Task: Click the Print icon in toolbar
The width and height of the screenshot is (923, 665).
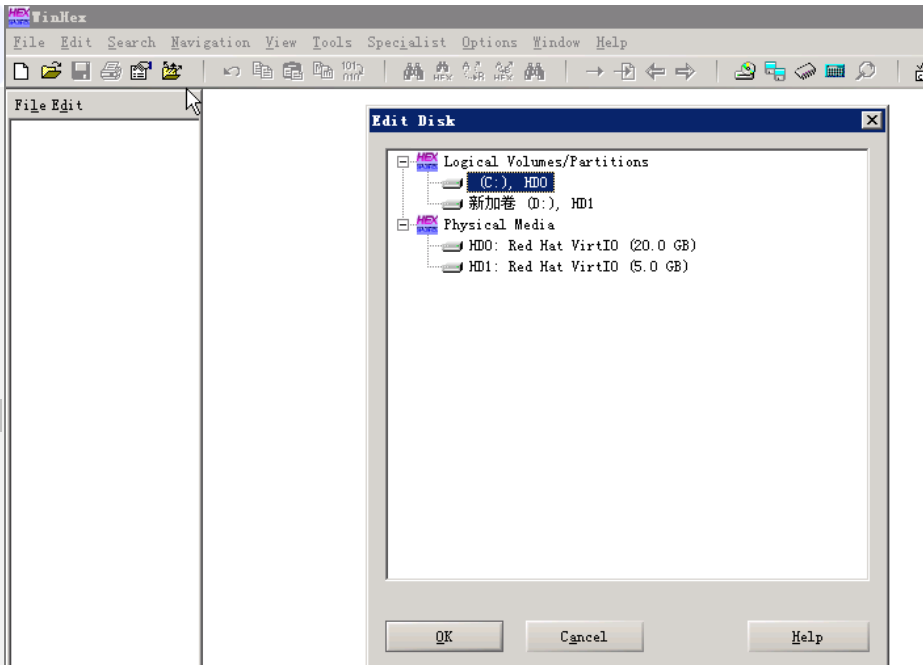Action: pos(111,71)
